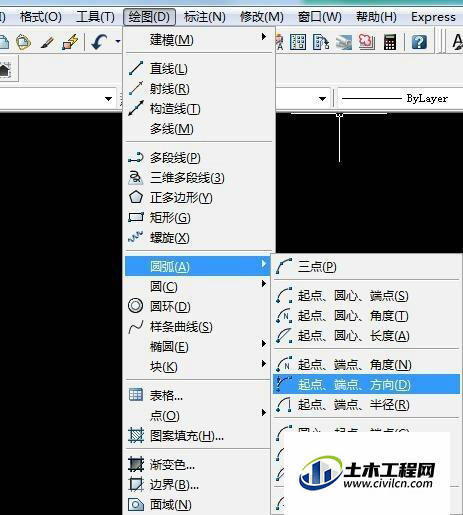Open the 格式(O) menu
Viewport: 463px width, 515px height.
pyautogui.click(x=41, y=17)
